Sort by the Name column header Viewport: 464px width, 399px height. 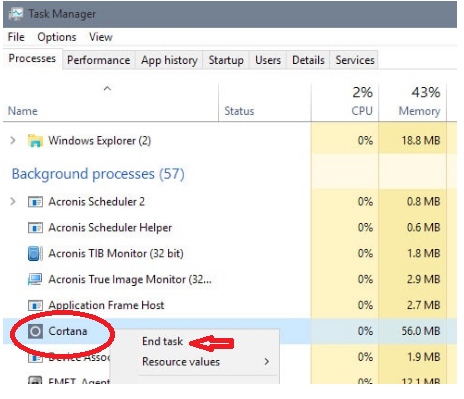(x=23, y=111)
